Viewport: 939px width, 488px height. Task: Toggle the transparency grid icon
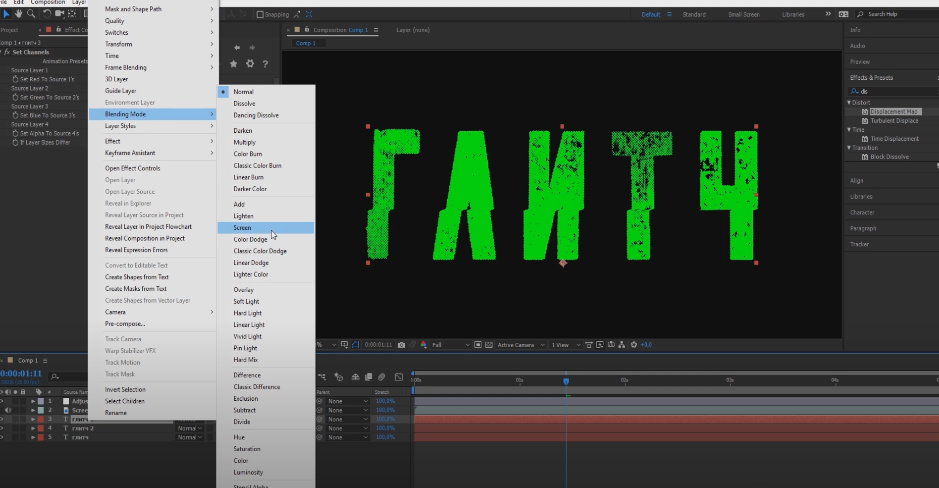point(489,345)
